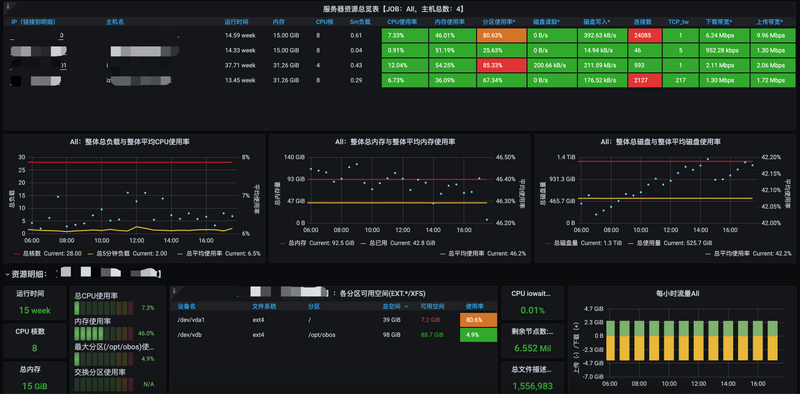This screenshot has width=800, height=394.
Task: Click the 952.28 kbps download bandwidth cell
Action: pyautogui.click(x=723, y=51)
